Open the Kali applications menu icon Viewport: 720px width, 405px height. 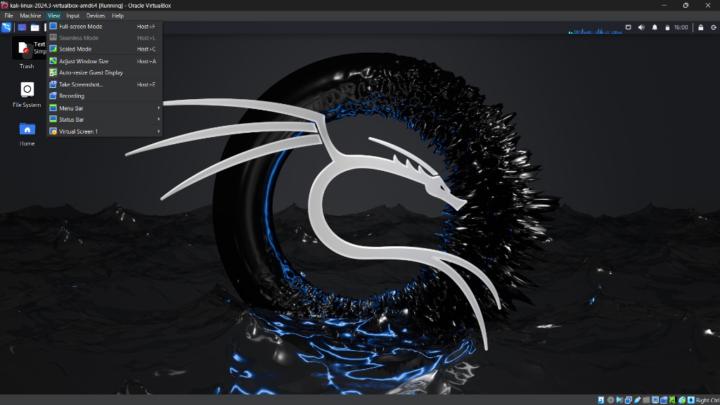click(x=6, y=28)
